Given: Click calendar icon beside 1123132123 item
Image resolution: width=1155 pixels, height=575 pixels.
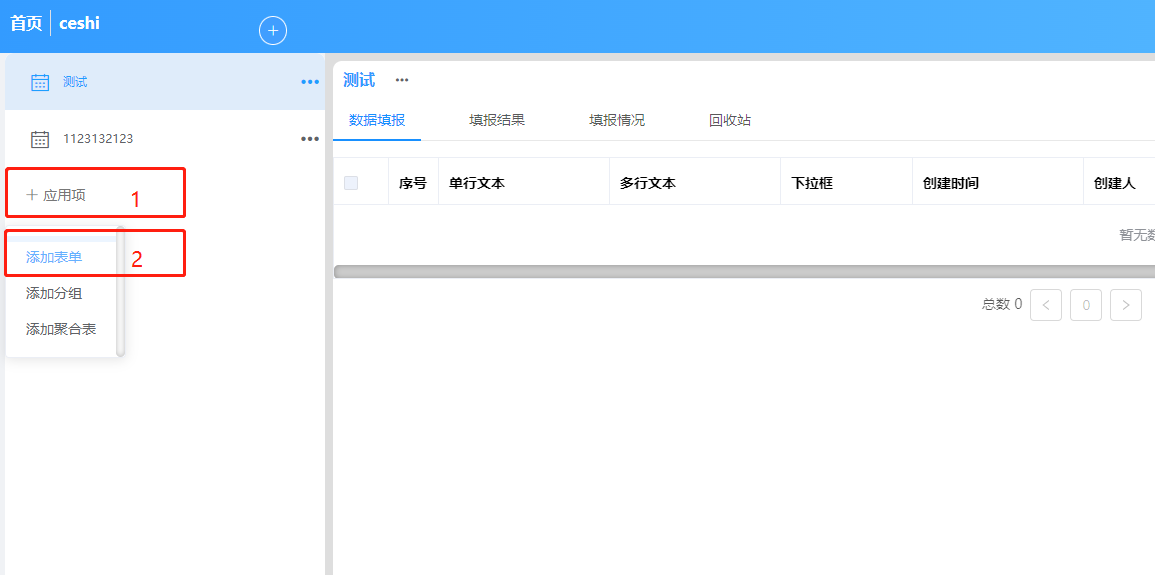Looking at the screenshot, I should coord(40,139).
